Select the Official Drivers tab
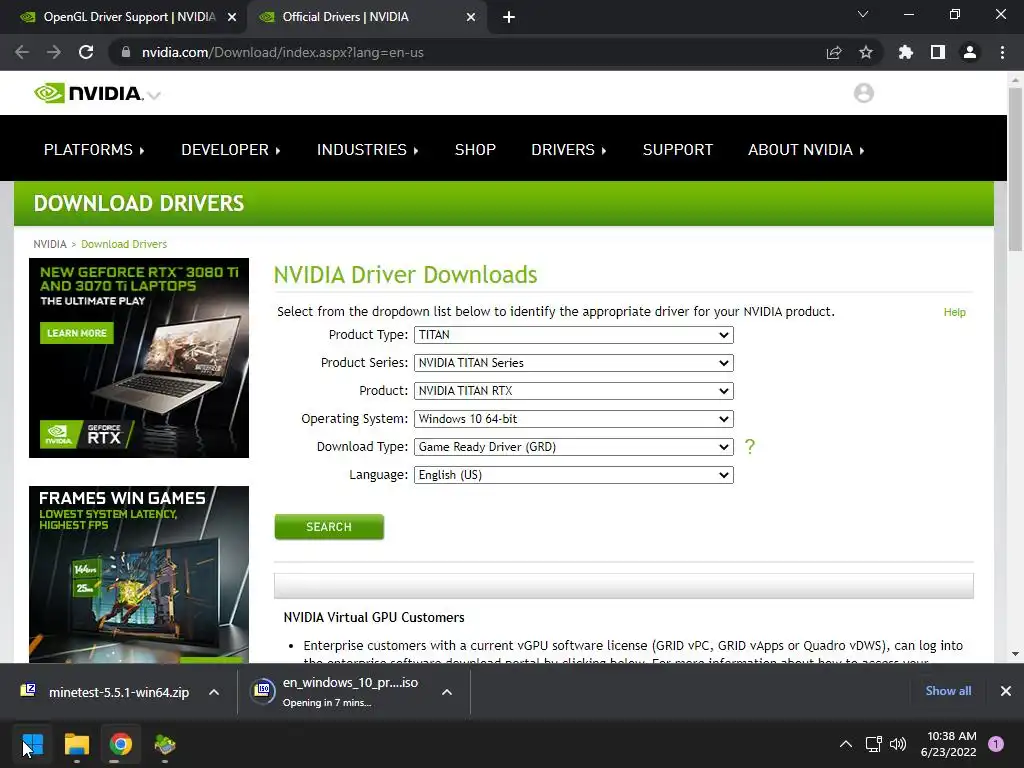The width and height of the screenshot is (1024, 768). tap(366, 18)
